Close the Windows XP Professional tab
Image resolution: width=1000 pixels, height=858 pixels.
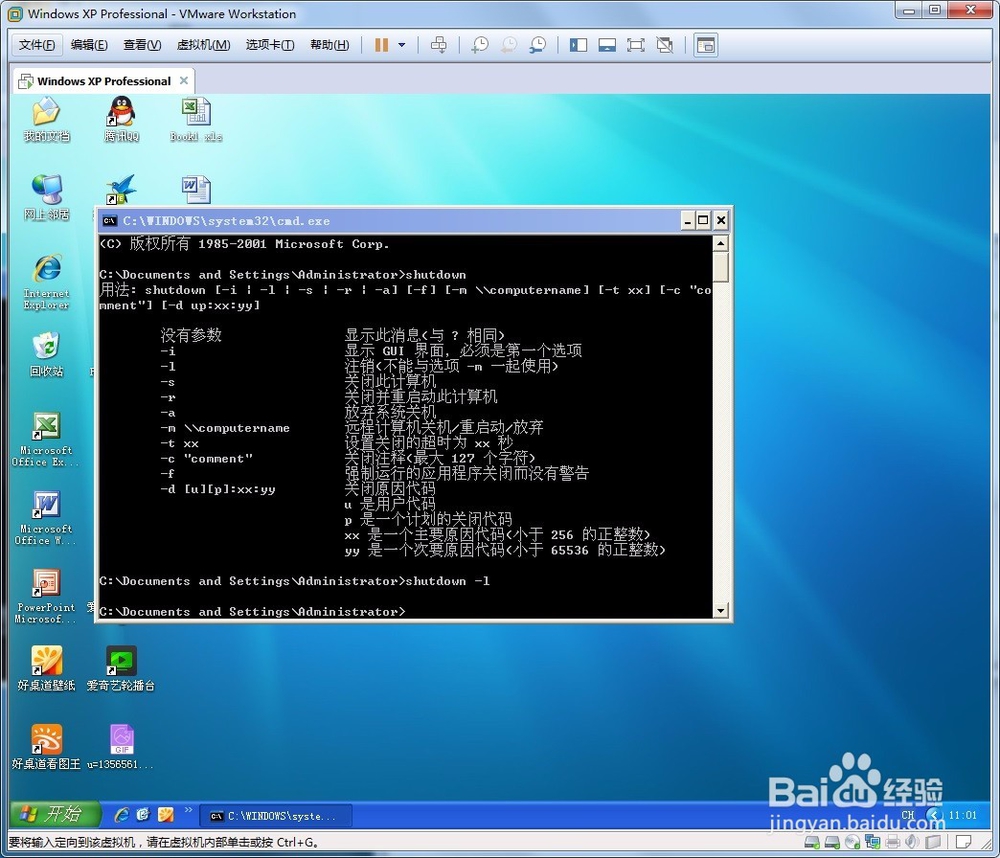point(184,80)
